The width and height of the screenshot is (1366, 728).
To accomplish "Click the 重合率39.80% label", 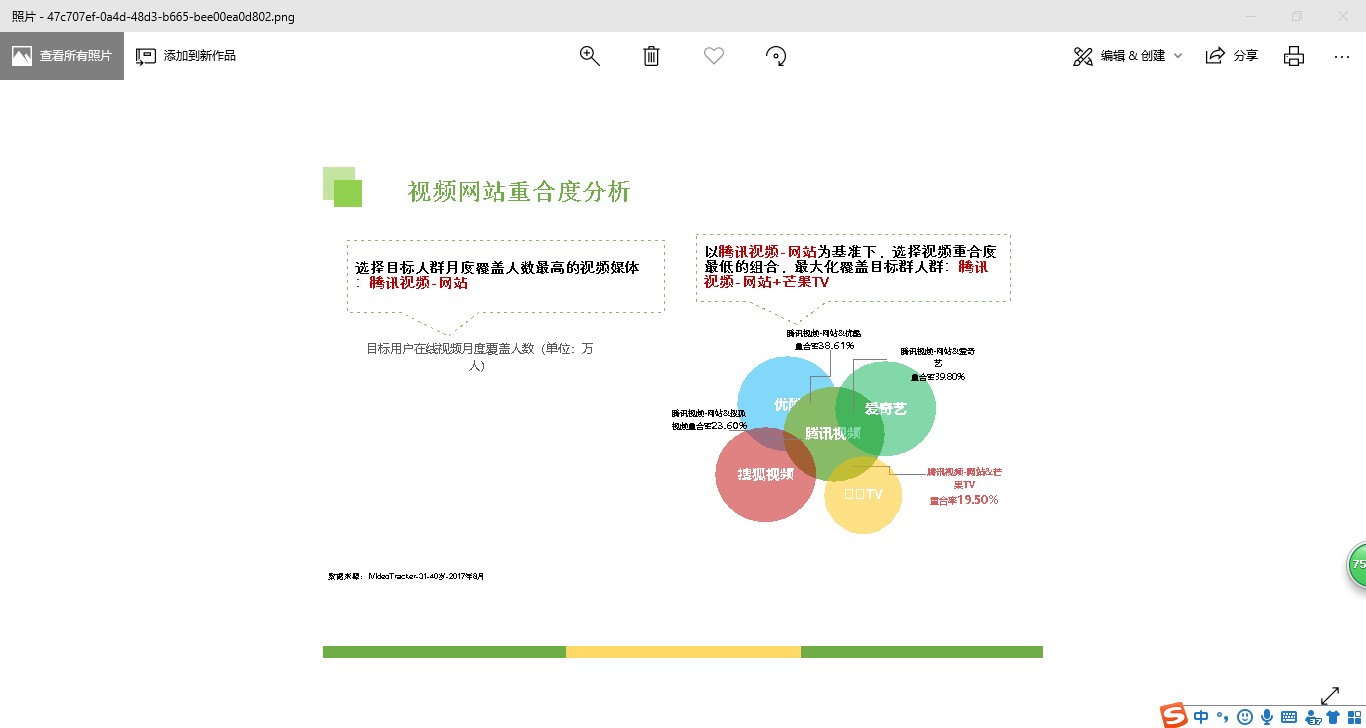I will (937, 377).
